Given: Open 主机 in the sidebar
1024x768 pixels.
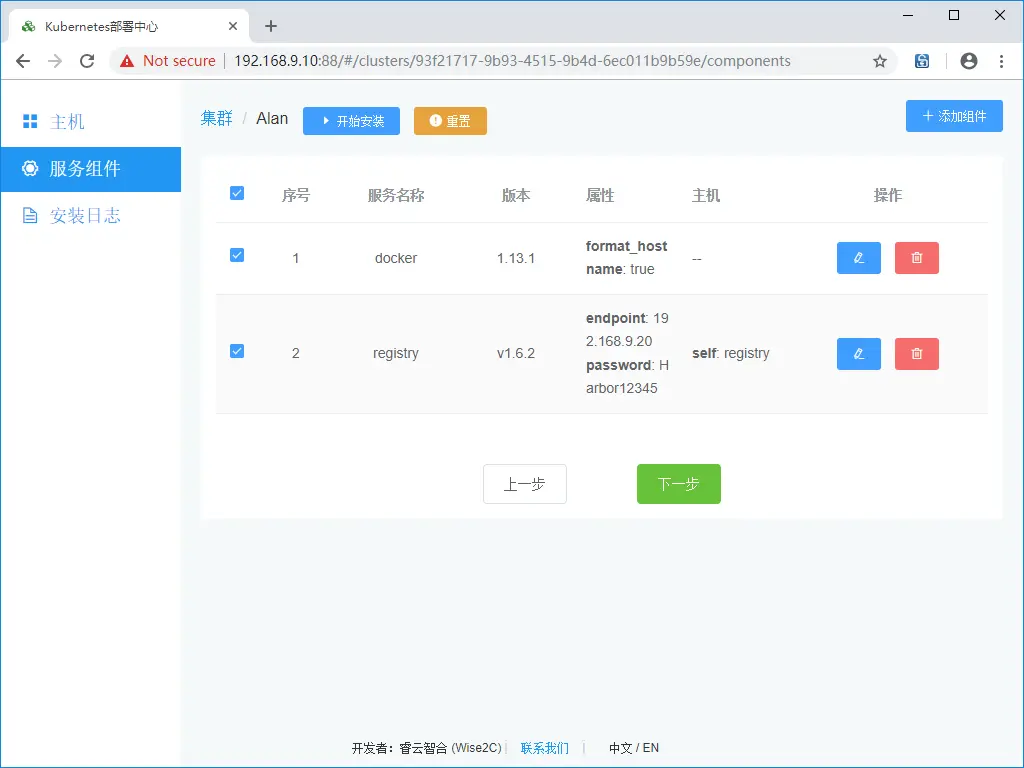Looking at the screenshot, I should tap(91, 121).
